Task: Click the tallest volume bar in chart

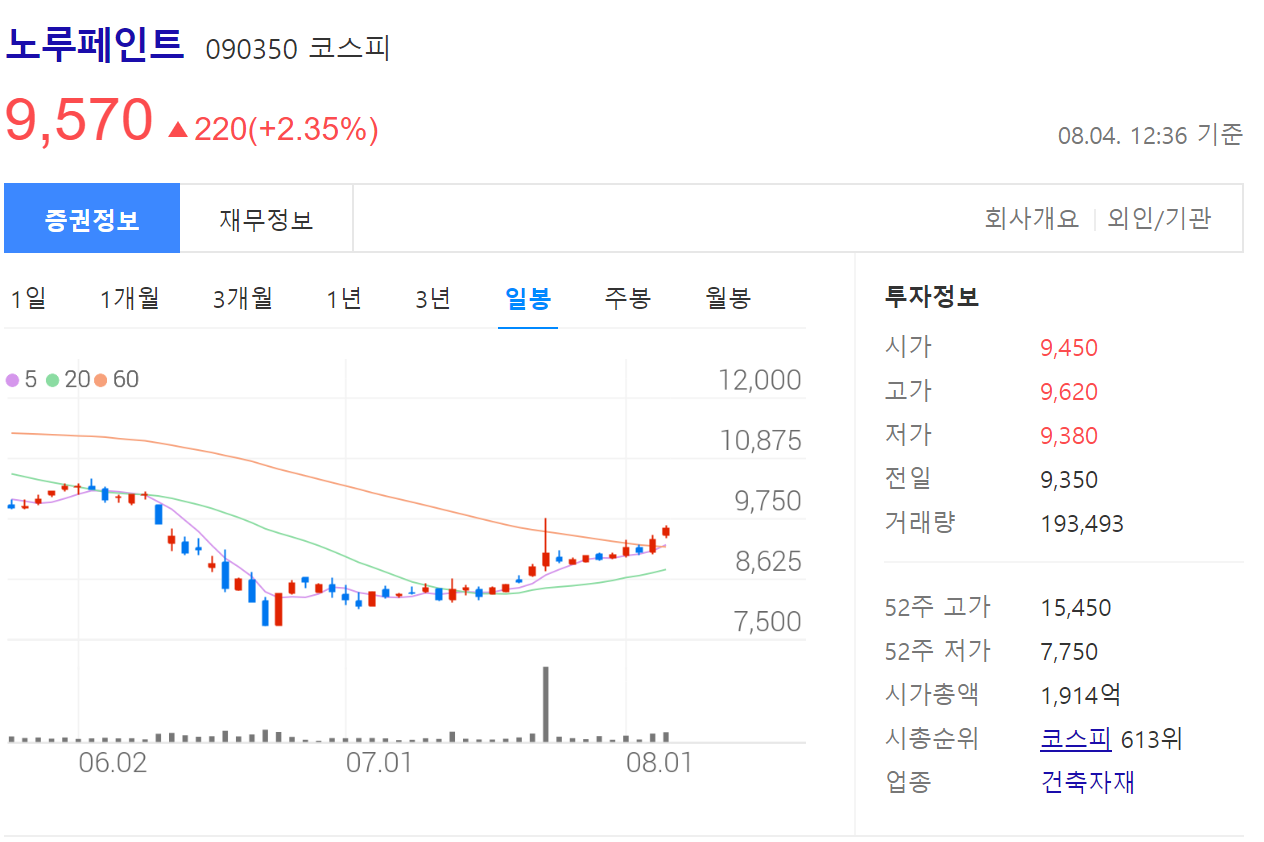Action: pos(546,704)
